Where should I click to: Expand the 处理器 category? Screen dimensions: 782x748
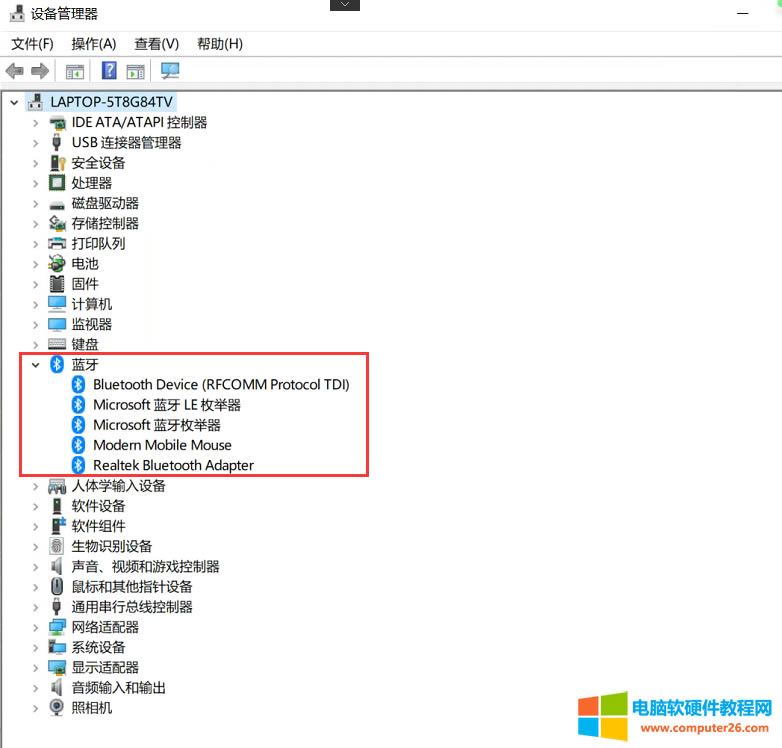point(35,184)
